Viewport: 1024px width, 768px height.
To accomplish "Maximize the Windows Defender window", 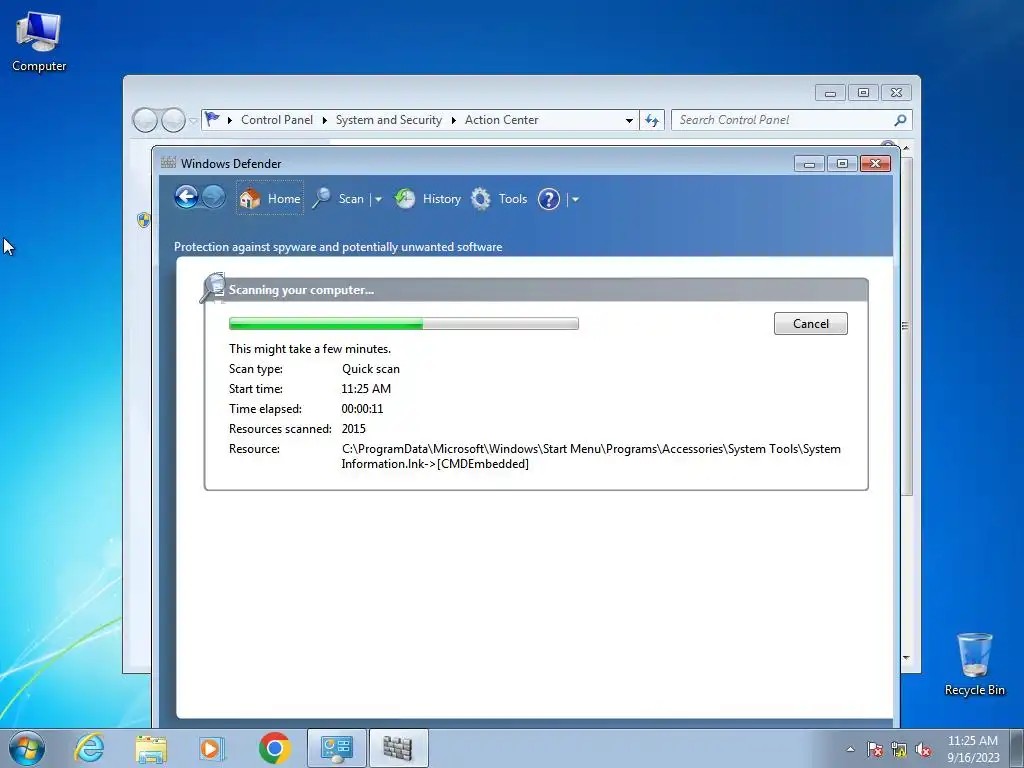I will point(842,164).
